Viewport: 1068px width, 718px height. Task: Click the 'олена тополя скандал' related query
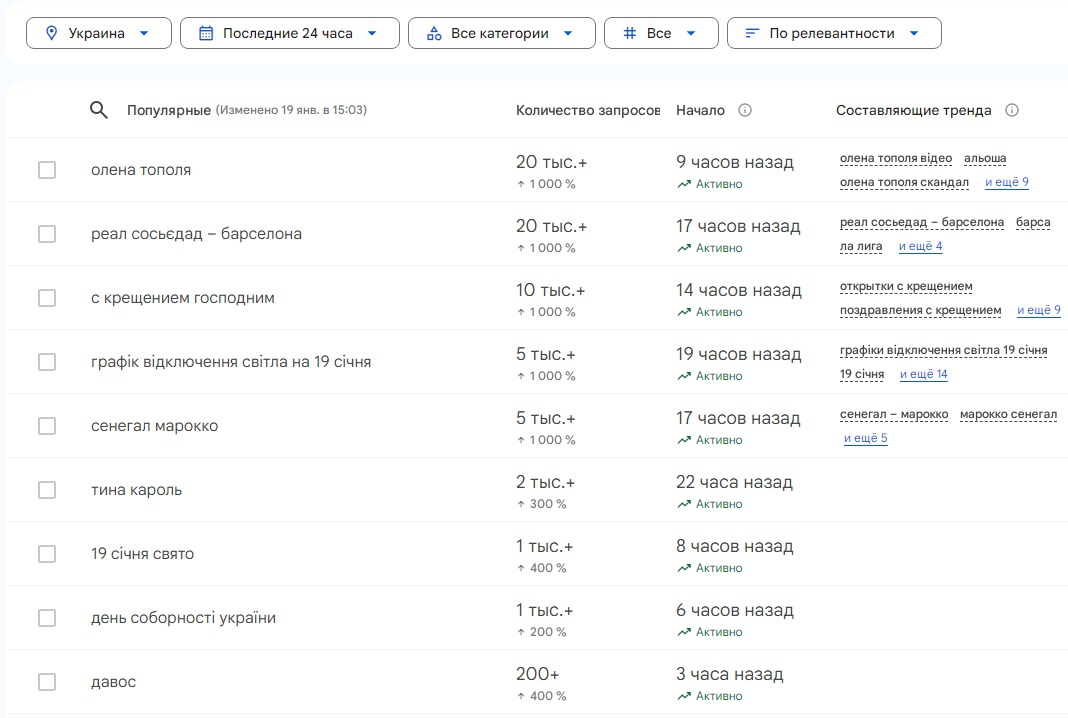pos(904,182)
